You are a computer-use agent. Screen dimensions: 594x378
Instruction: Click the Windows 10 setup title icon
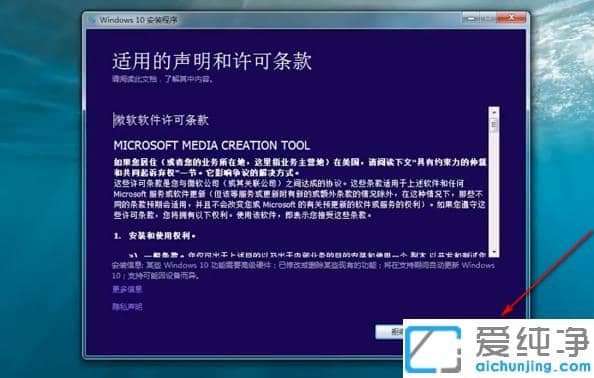tap(92, 20)
